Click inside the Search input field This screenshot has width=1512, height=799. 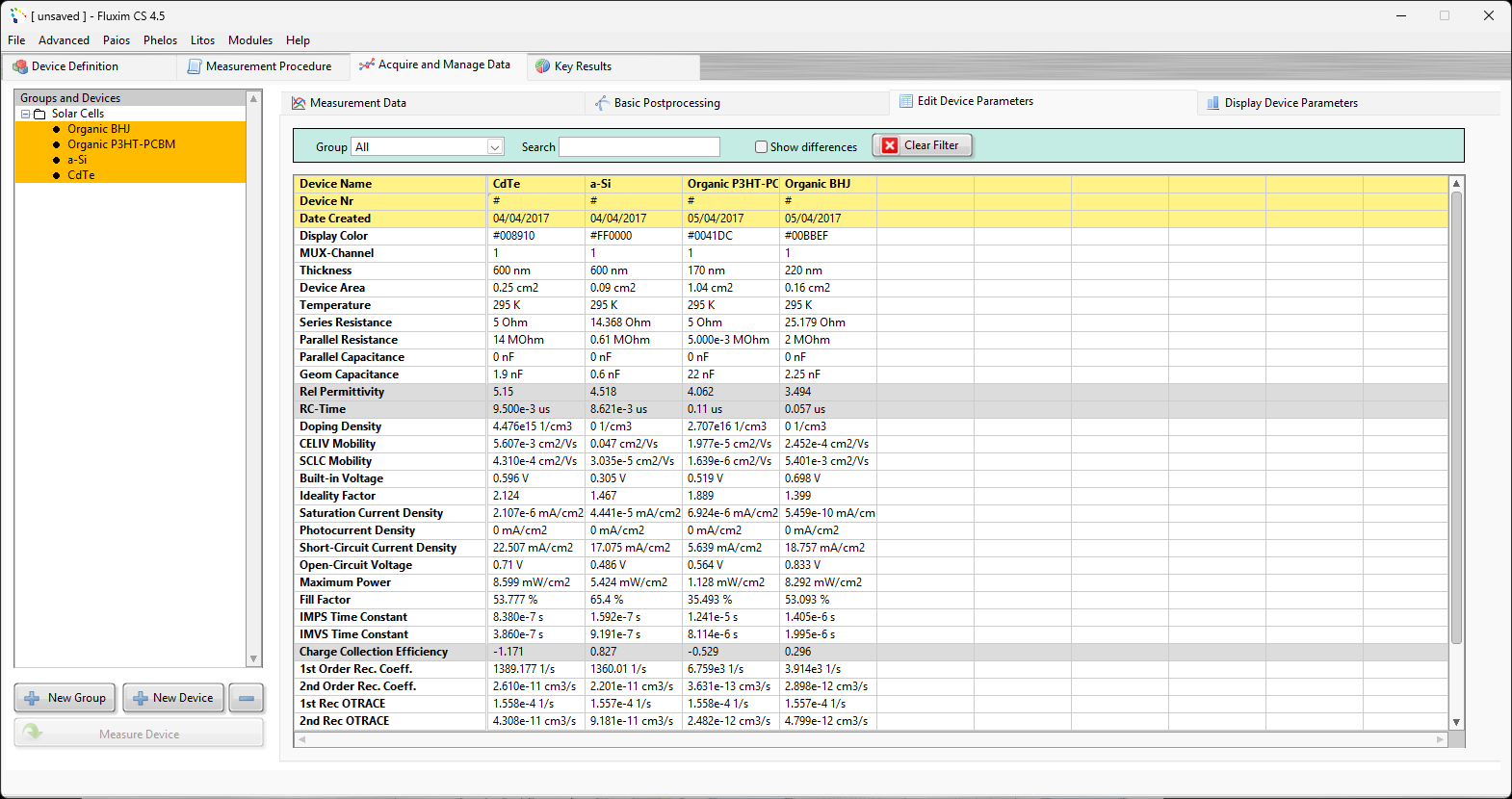click(639, 146)
